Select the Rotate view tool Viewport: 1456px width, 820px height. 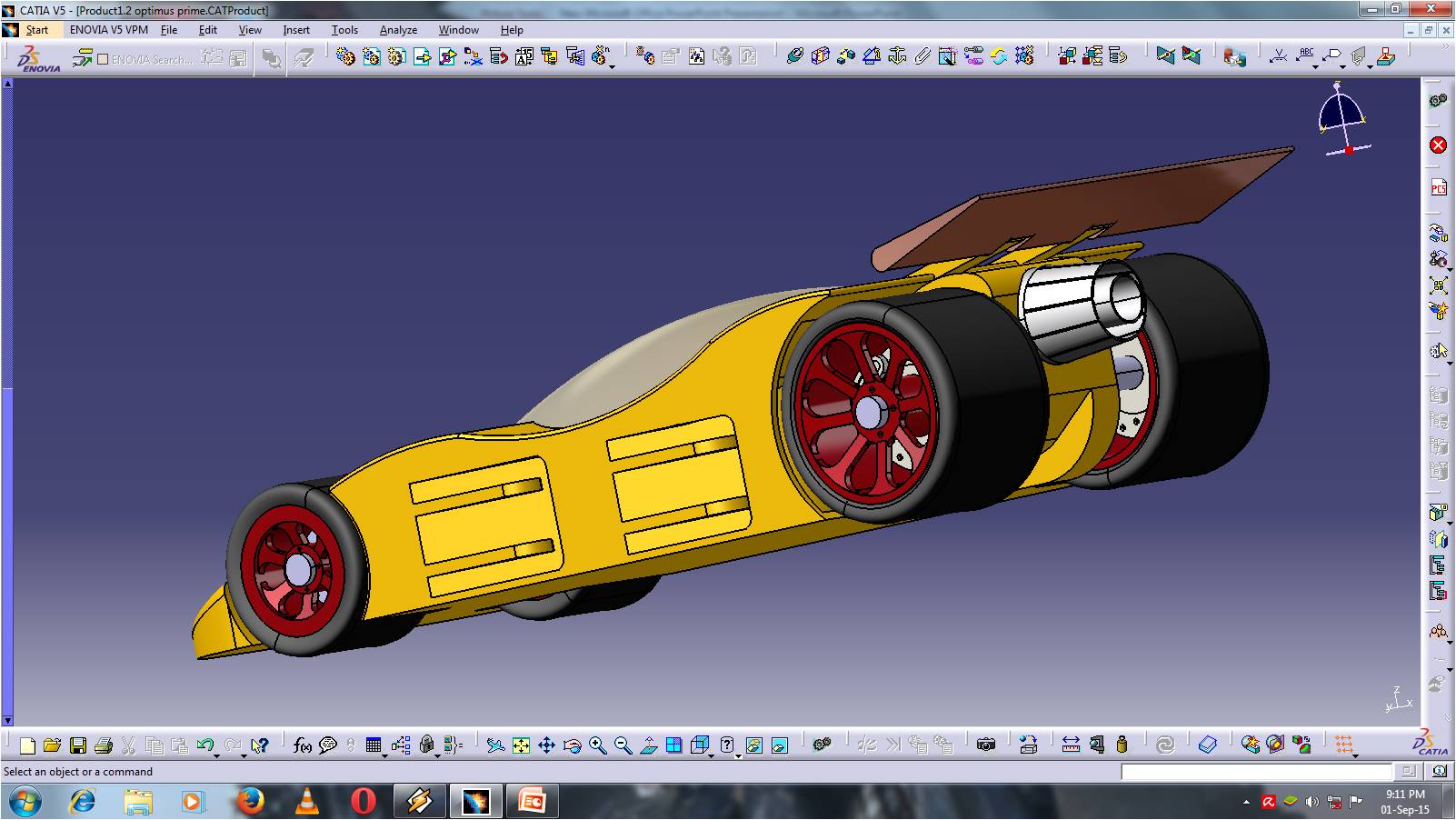point(572,745)
